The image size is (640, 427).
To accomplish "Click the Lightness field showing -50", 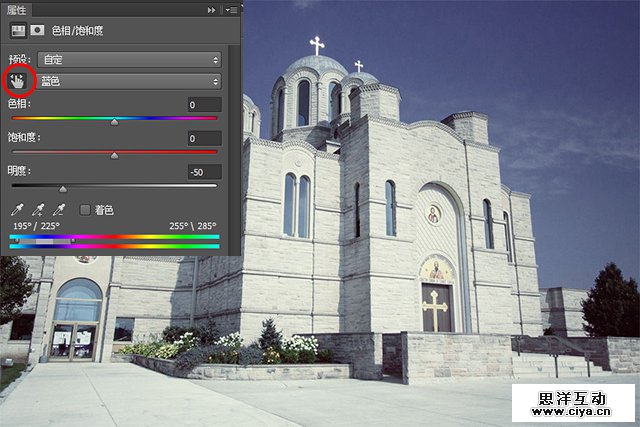I will (x=203, y=171).
